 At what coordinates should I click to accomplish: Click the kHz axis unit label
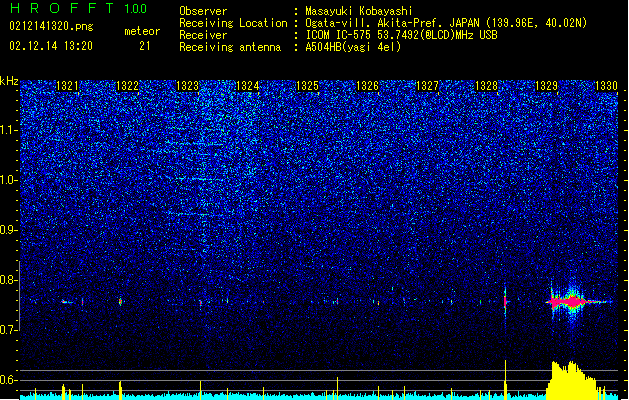coord(9,81)
